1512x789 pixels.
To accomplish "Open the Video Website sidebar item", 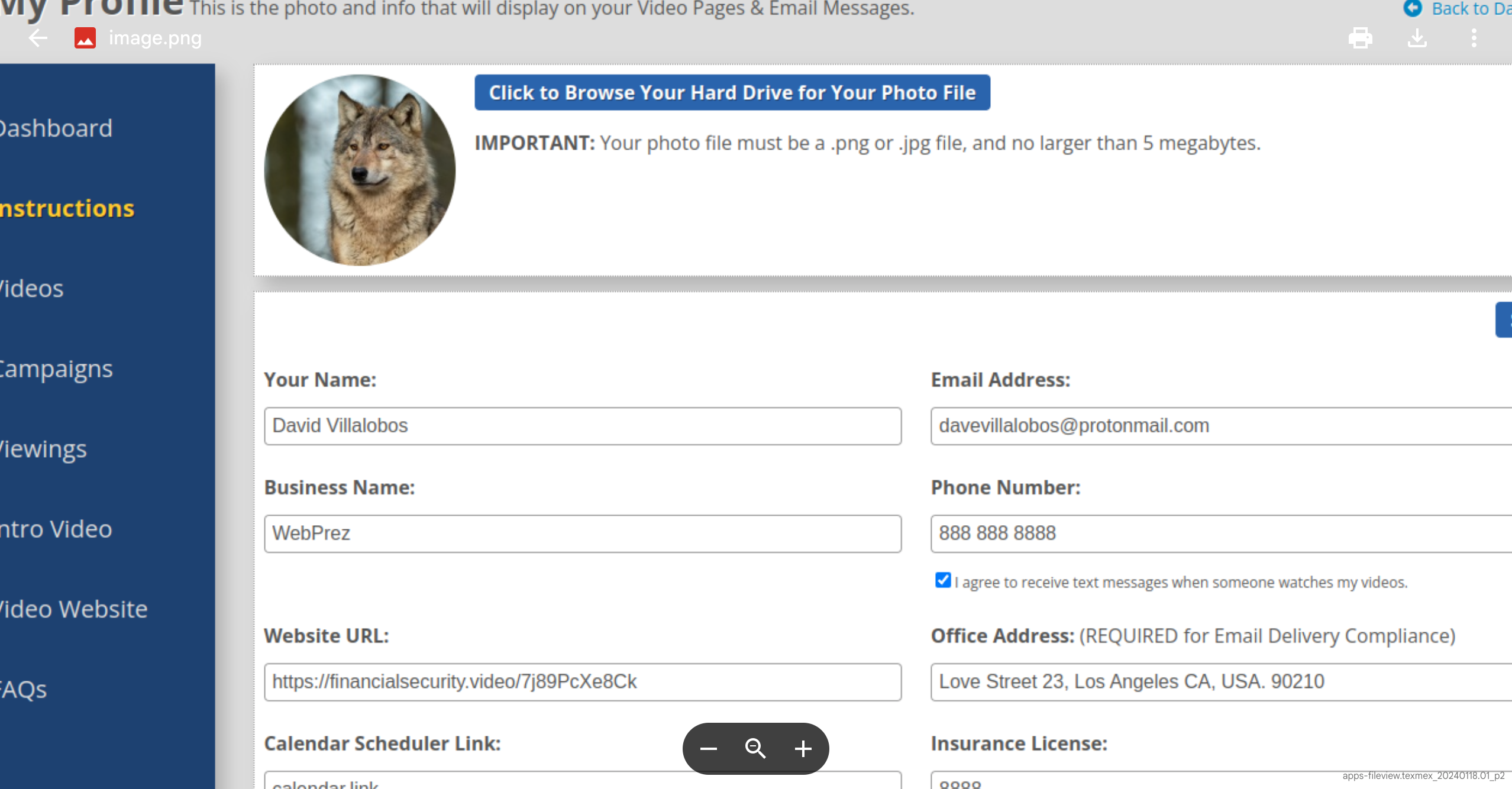I will pyautogui.click(x=73, y=609).
